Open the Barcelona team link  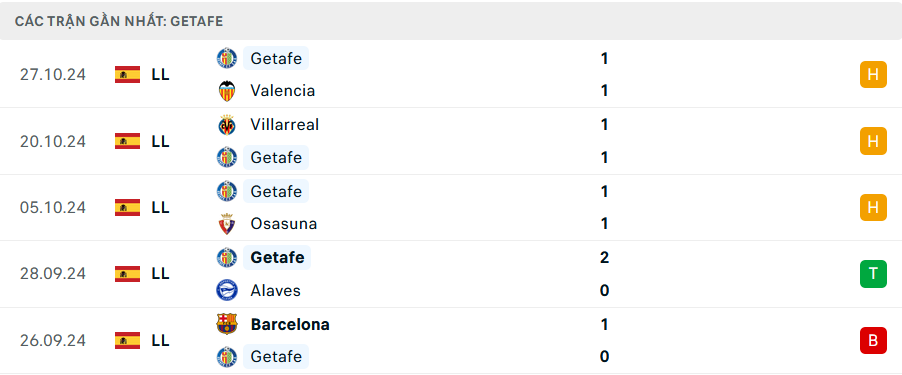[x=290, y=324]
